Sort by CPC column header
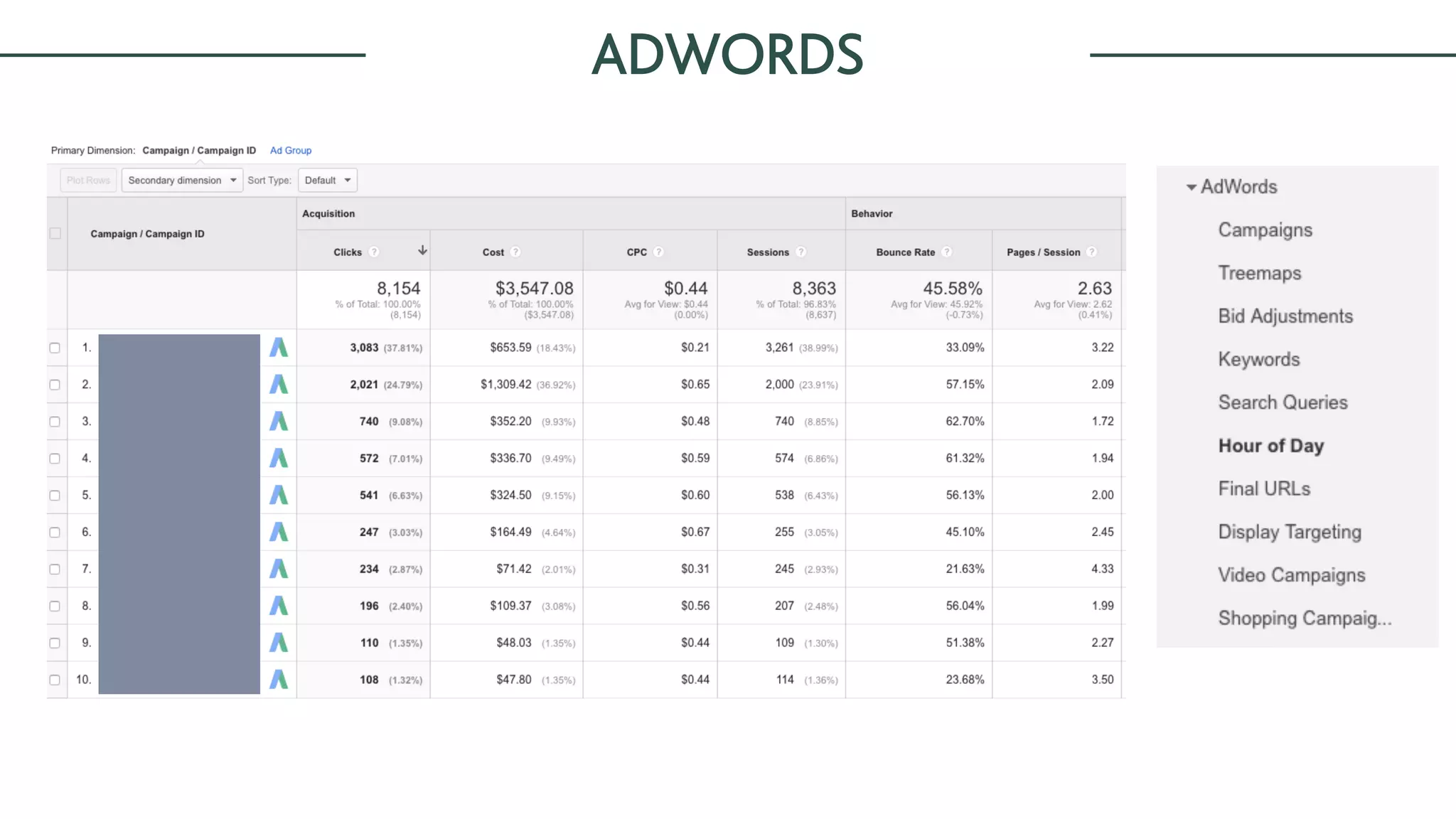Screen dimensions: 1456x819 (x=637, y=252)
